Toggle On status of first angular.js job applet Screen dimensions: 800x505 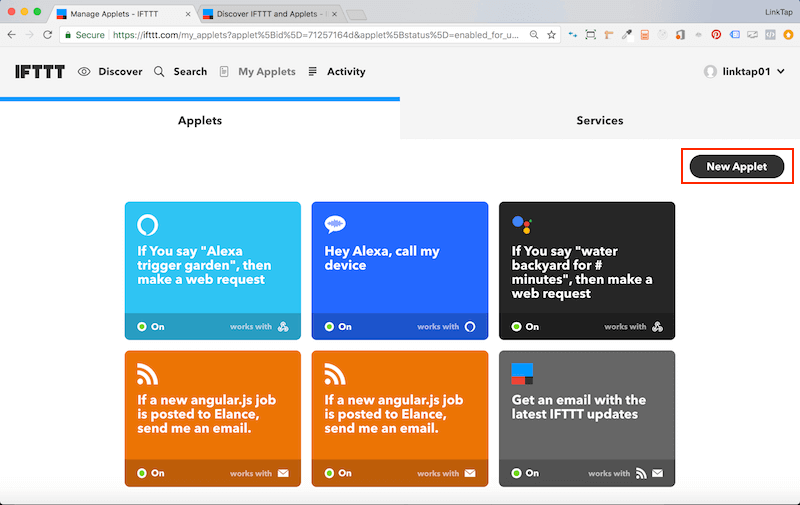click(151, 473)
